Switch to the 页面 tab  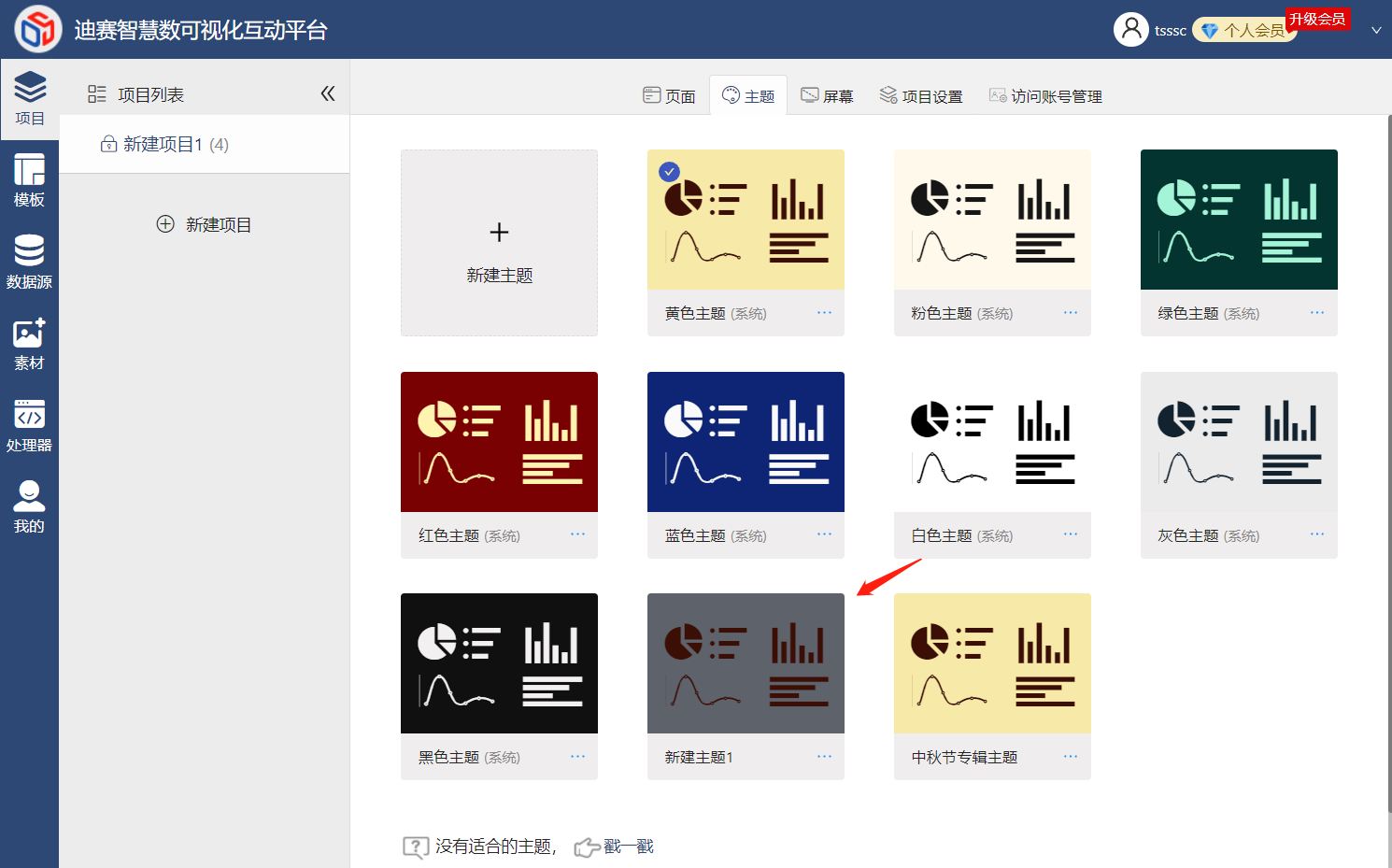pyautogui.click(x=669, y=96)
